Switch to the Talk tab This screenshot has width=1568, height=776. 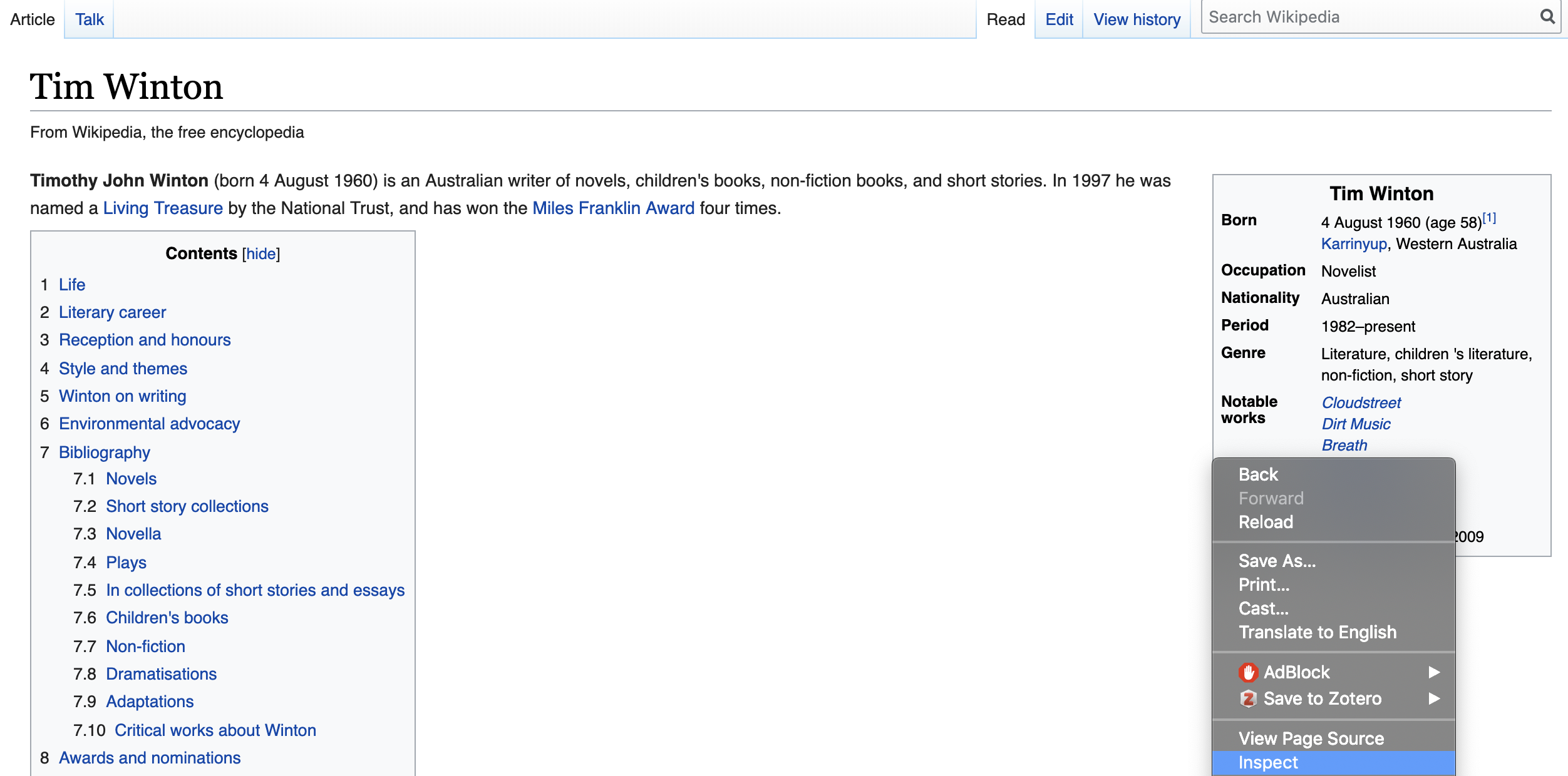pyautogui.click(x=90, y=19)
